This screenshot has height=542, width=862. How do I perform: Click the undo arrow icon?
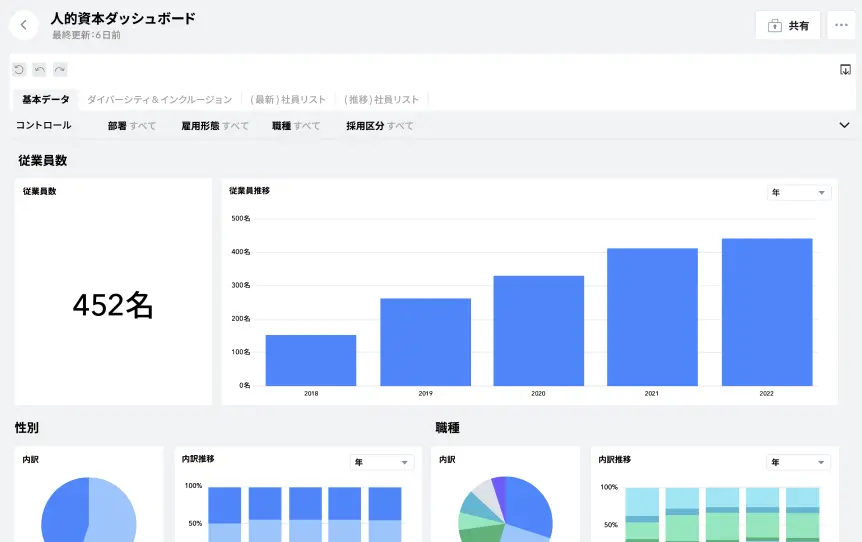pos(40,69)
